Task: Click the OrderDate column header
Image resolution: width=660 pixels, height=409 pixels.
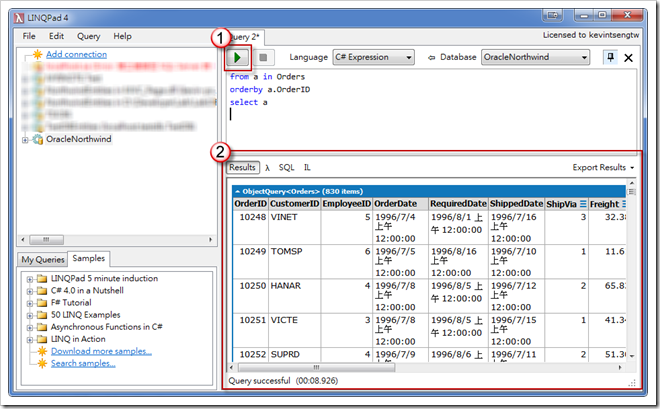Action: (x=400, y=204)
